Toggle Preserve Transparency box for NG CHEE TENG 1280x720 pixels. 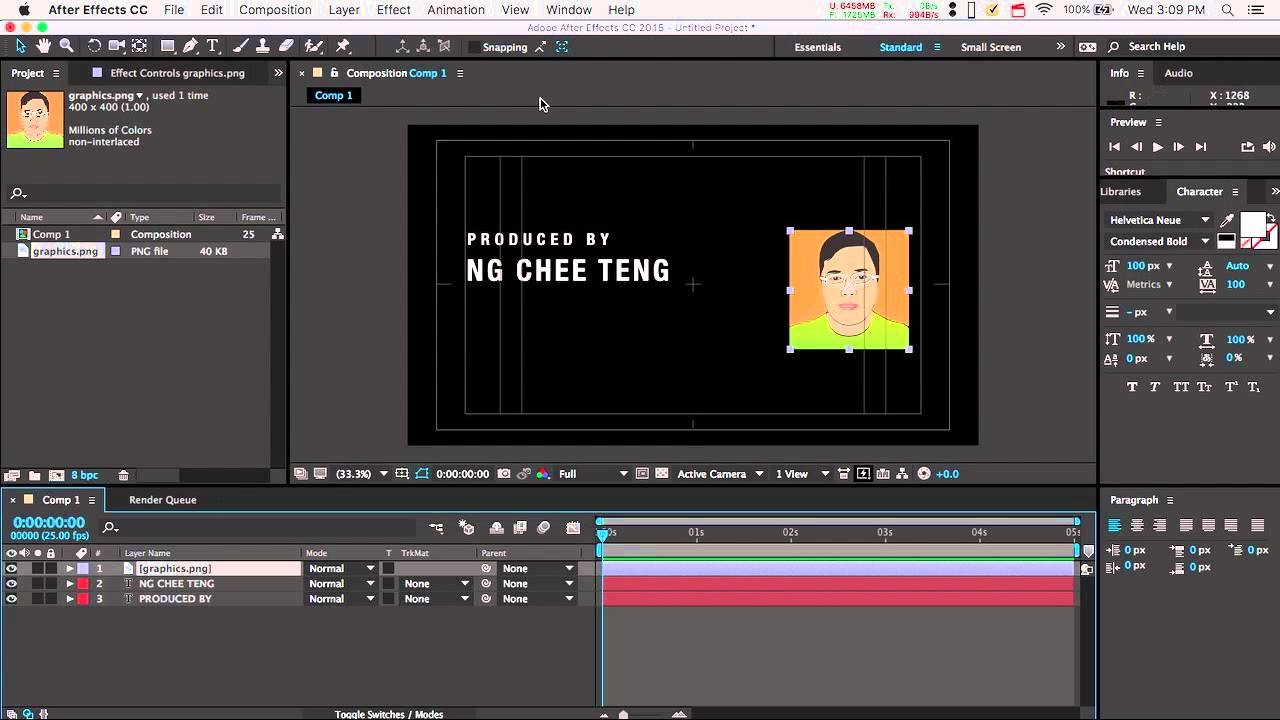pyautogui.click(x=388, y=584)
